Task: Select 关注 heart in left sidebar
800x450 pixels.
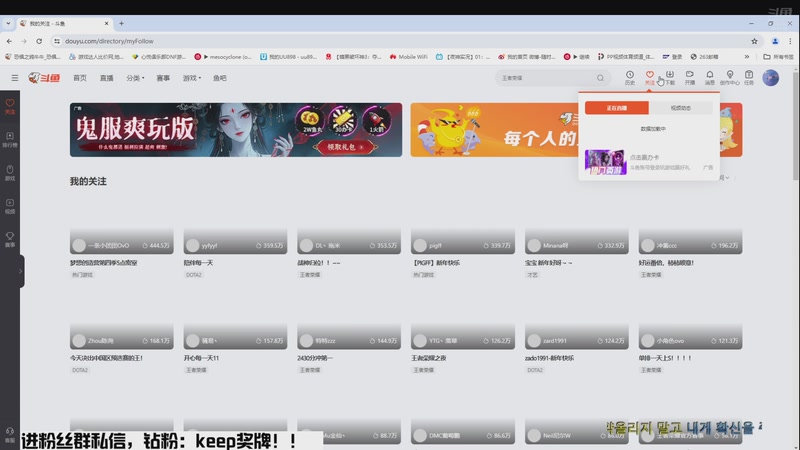Action: point(10,106)
